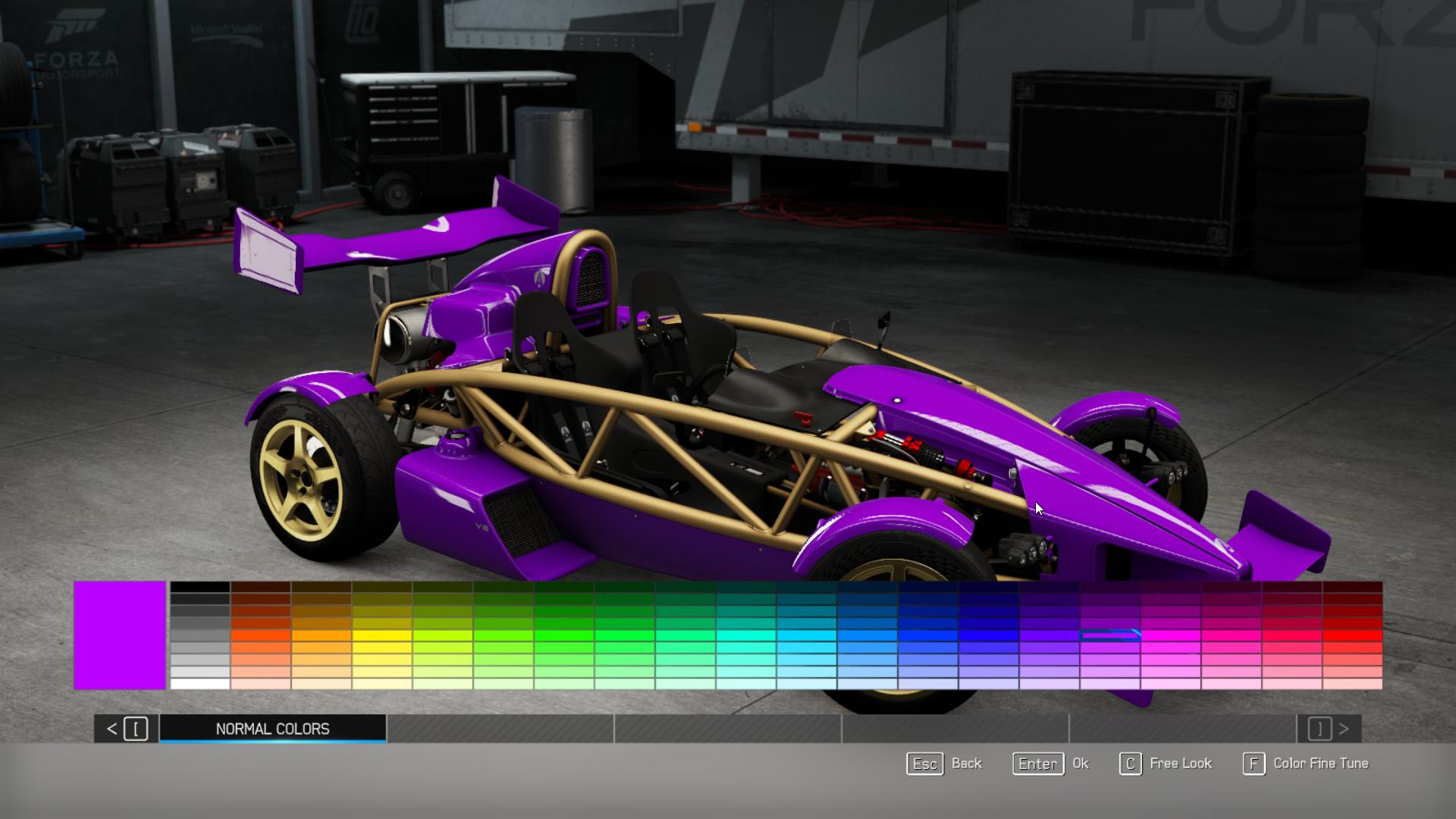The width and height of the screenshot is (1456, 819).
Task: Click the large purple color preview box
Action: (x=120, y=635)
